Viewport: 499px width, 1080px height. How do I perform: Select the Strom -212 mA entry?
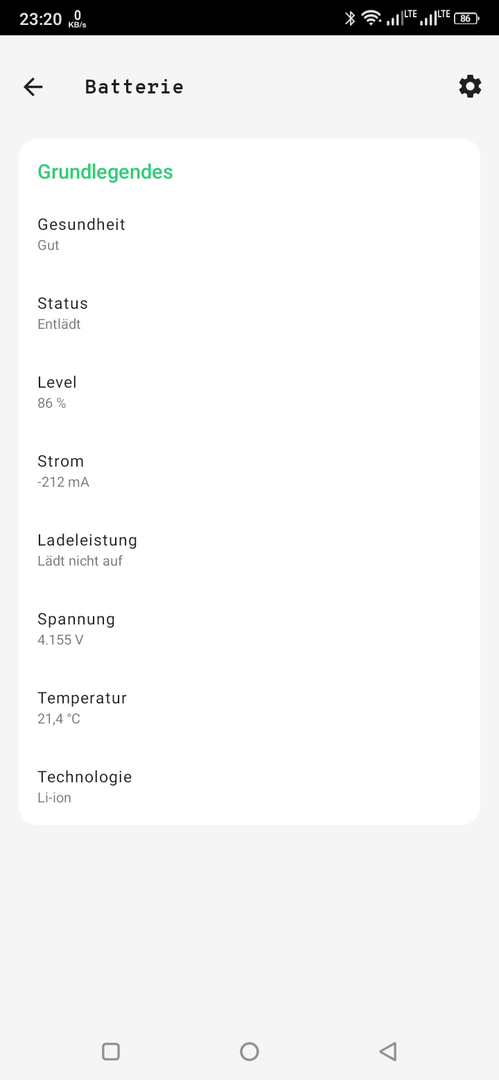click(250, 471)
